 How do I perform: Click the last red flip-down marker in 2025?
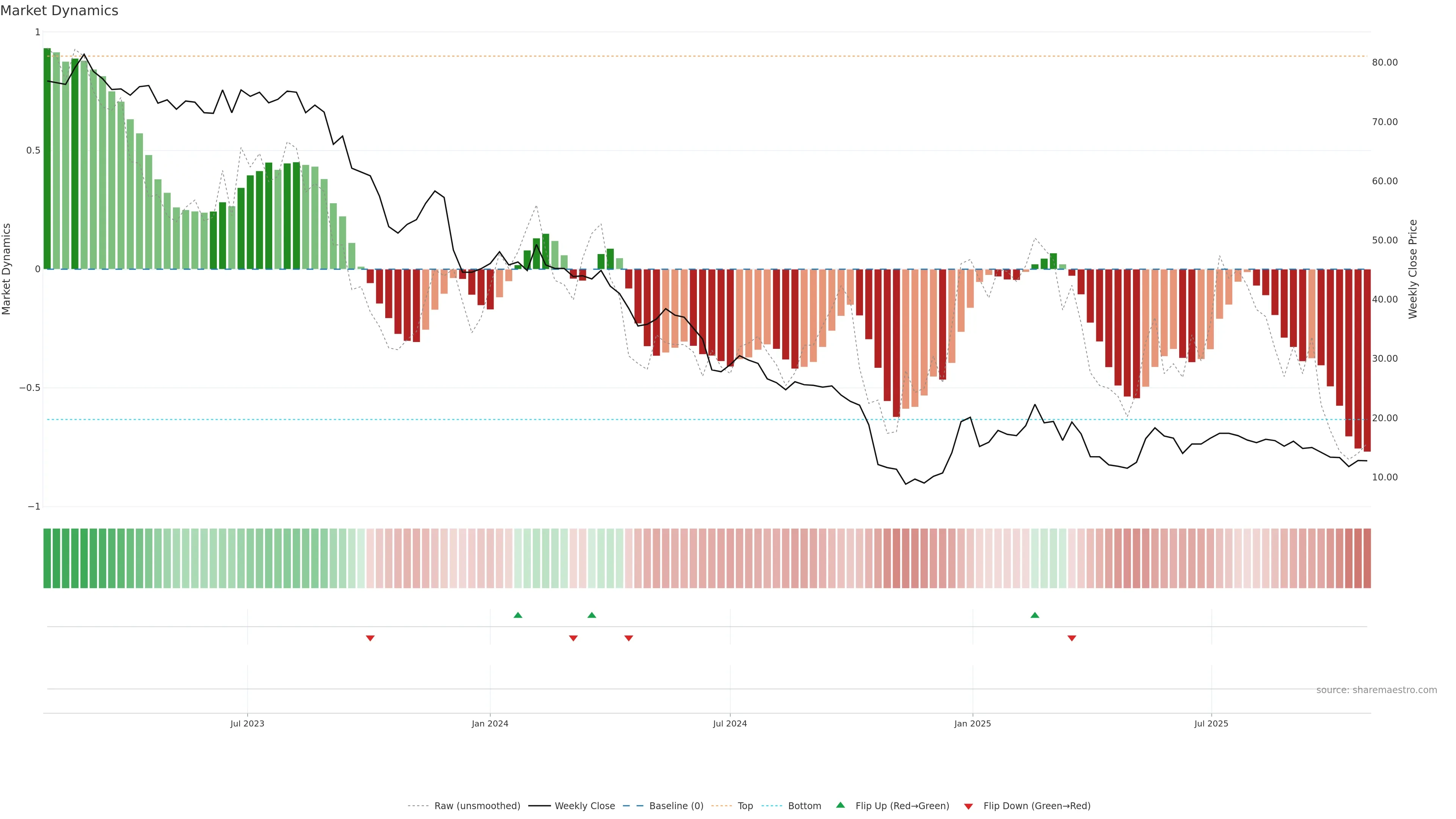click(x=1072, y=638)
